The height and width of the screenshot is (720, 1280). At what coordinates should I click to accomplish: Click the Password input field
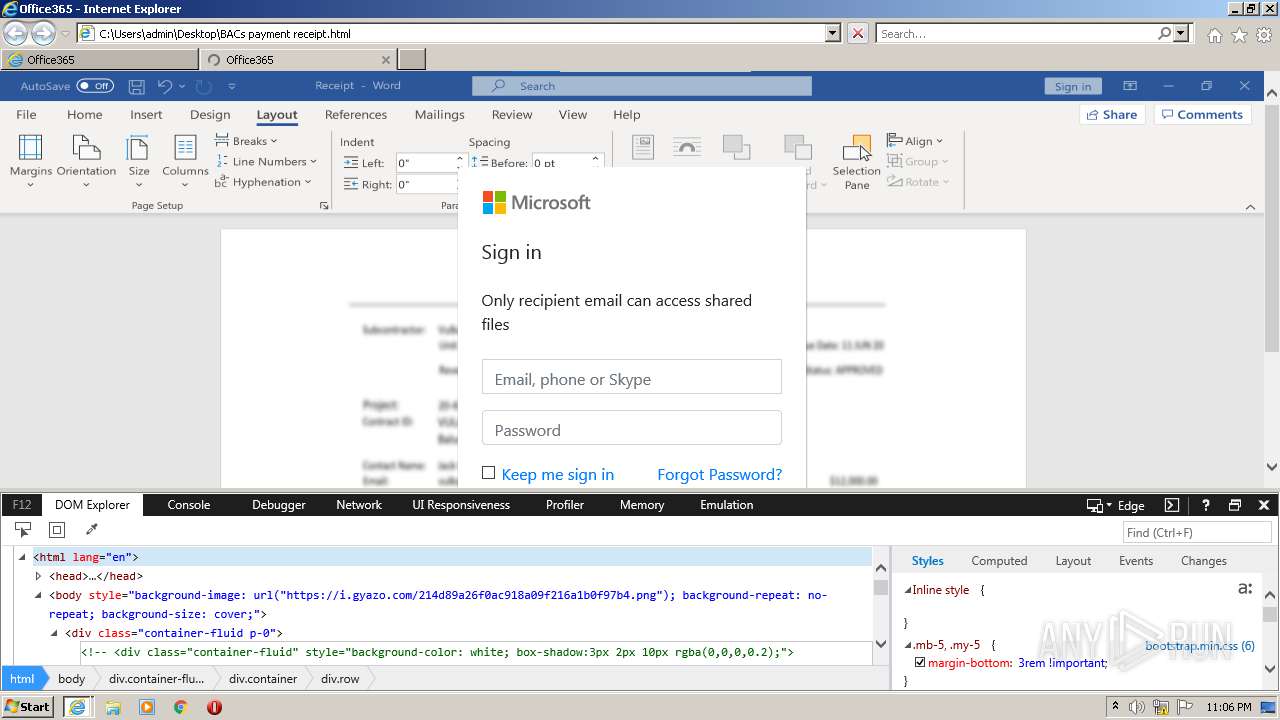pos(631,428)
